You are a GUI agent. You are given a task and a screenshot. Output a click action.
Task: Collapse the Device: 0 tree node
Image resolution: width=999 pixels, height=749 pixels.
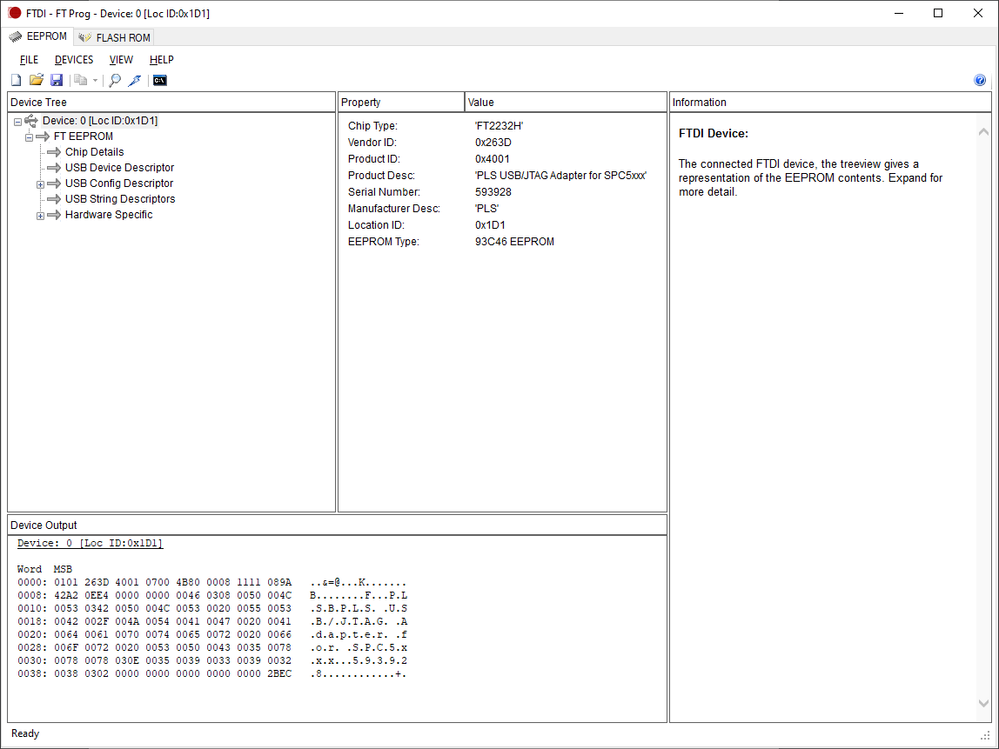point(18,122)
